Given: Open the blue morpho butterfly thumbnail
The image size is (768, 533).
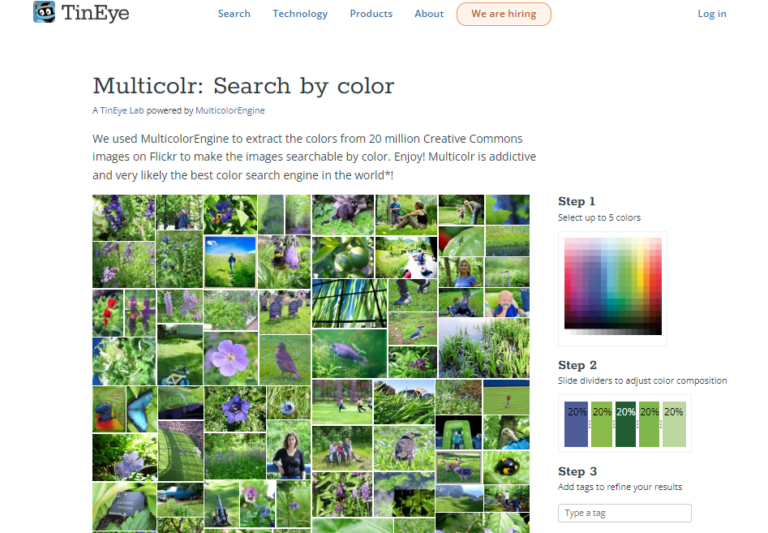Looking at the screenshot, I should click(142, 409).
